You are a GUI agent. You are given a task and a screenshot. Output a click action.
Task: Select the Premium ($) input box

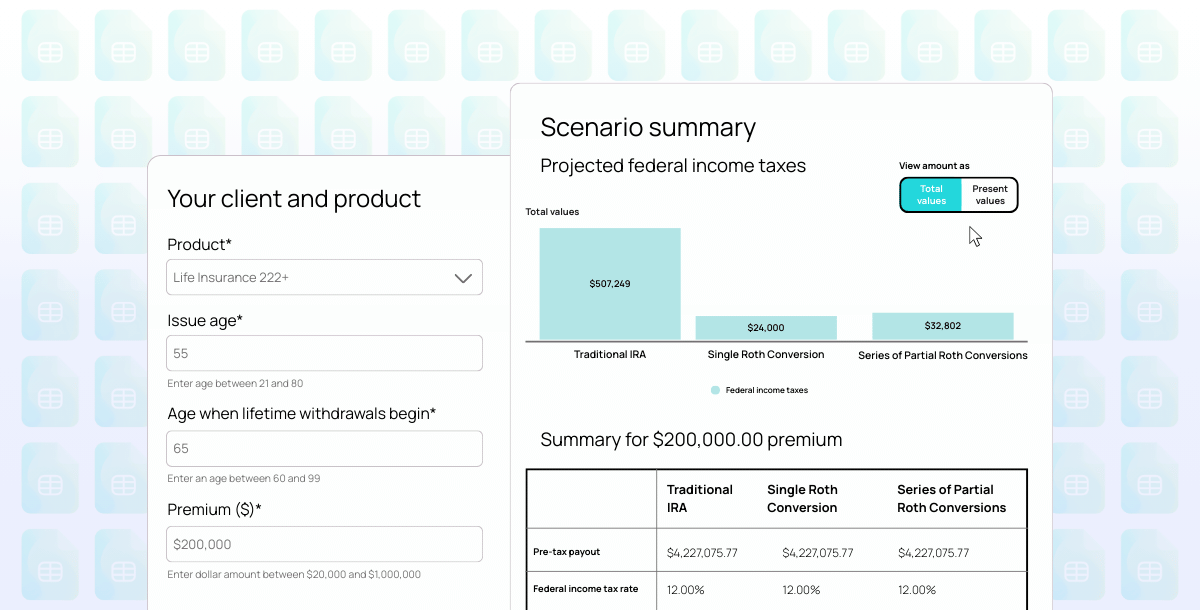324,545
